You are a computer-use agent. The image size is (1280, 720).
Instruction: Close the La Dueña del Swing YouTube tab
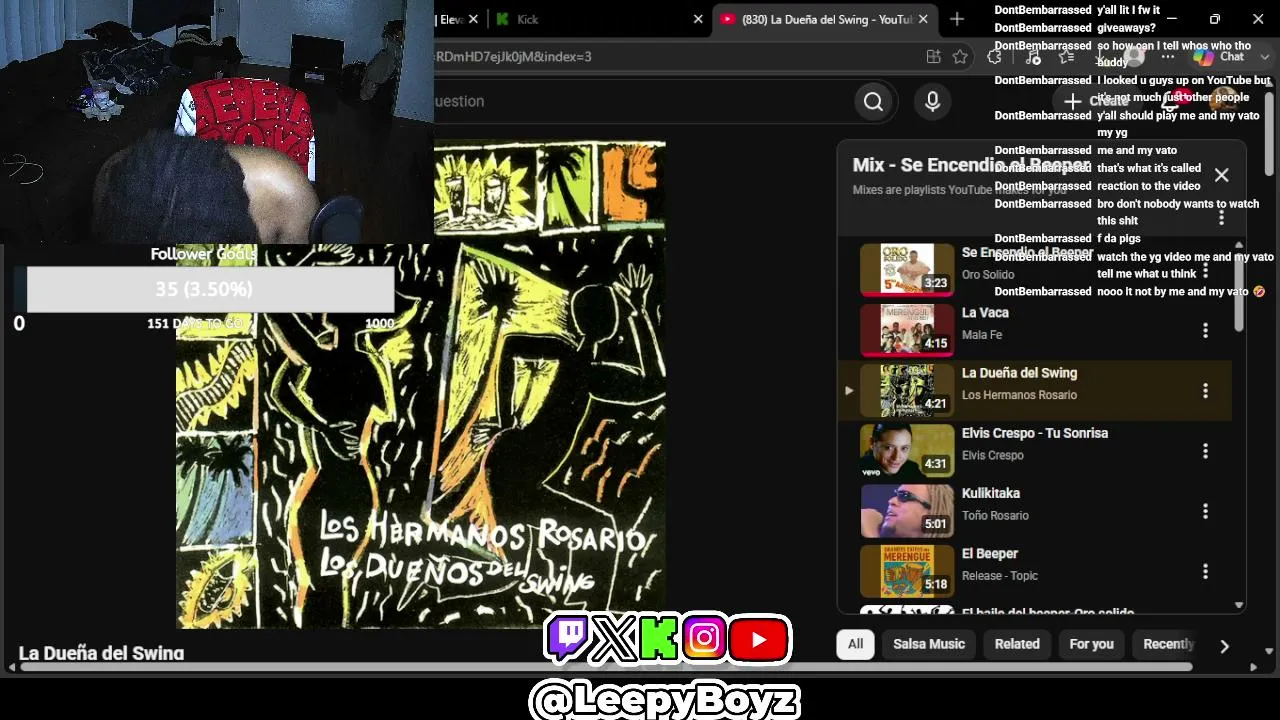point(923,19)
